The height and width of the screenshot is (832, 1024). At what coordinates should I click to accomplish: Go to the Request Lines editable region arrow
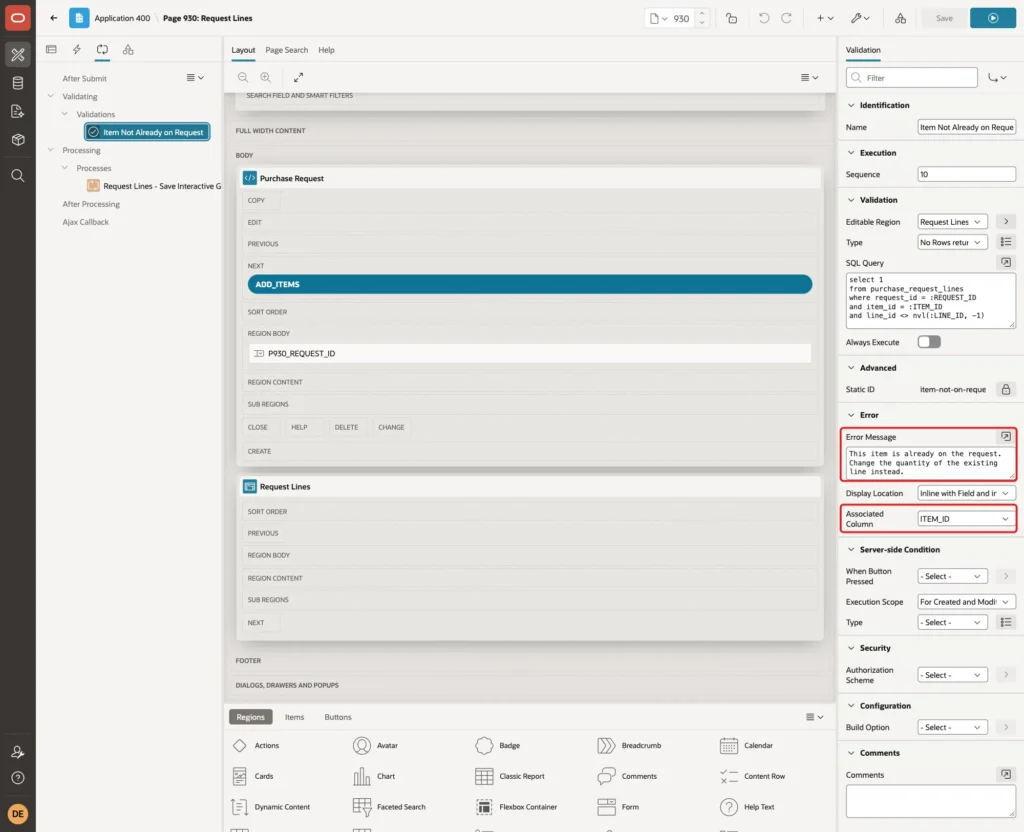(x=1006, y=222)
